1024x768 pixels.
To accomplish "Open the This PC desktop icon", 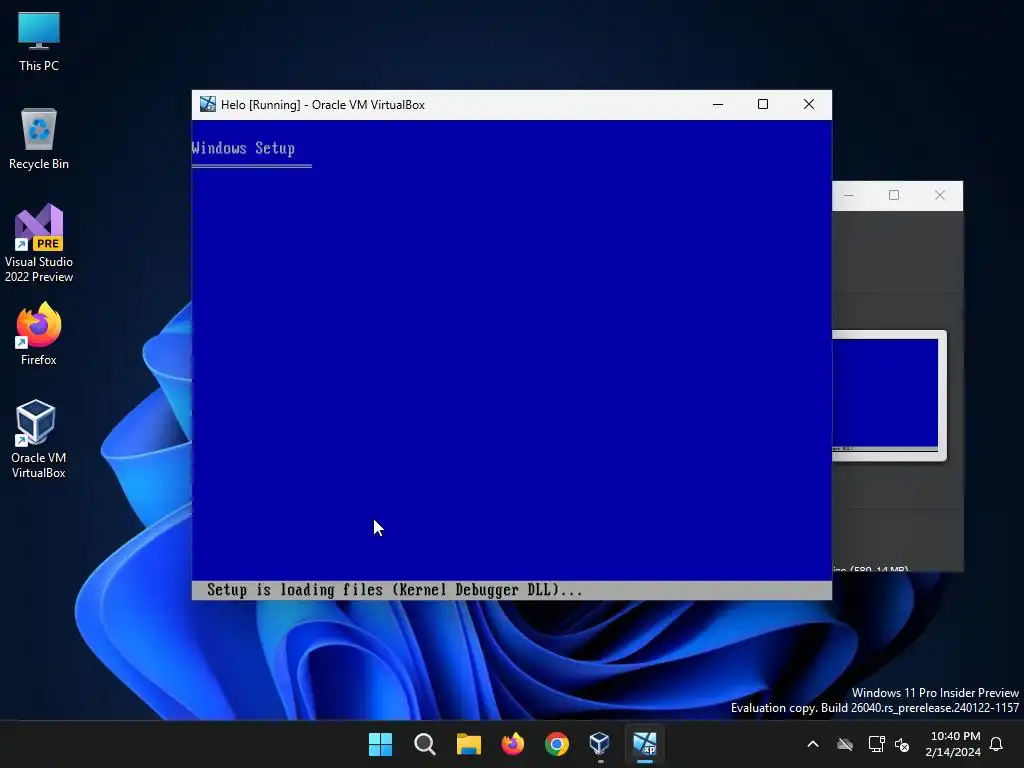I will [39, 42].
